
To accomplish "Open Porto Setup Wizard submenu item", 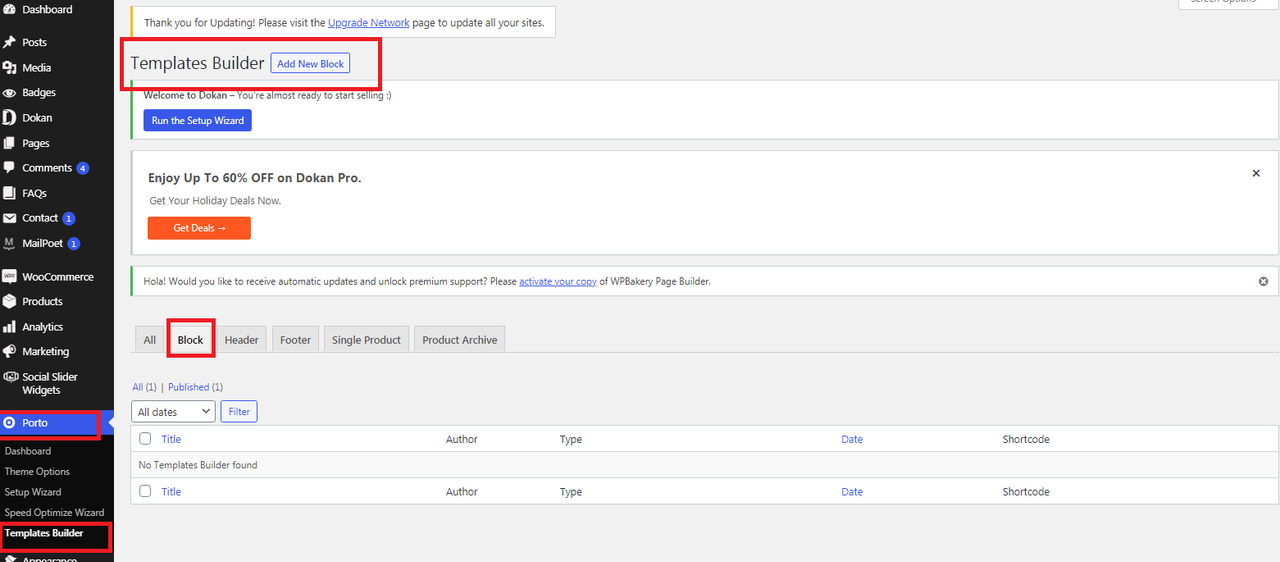I will [33, 492].
